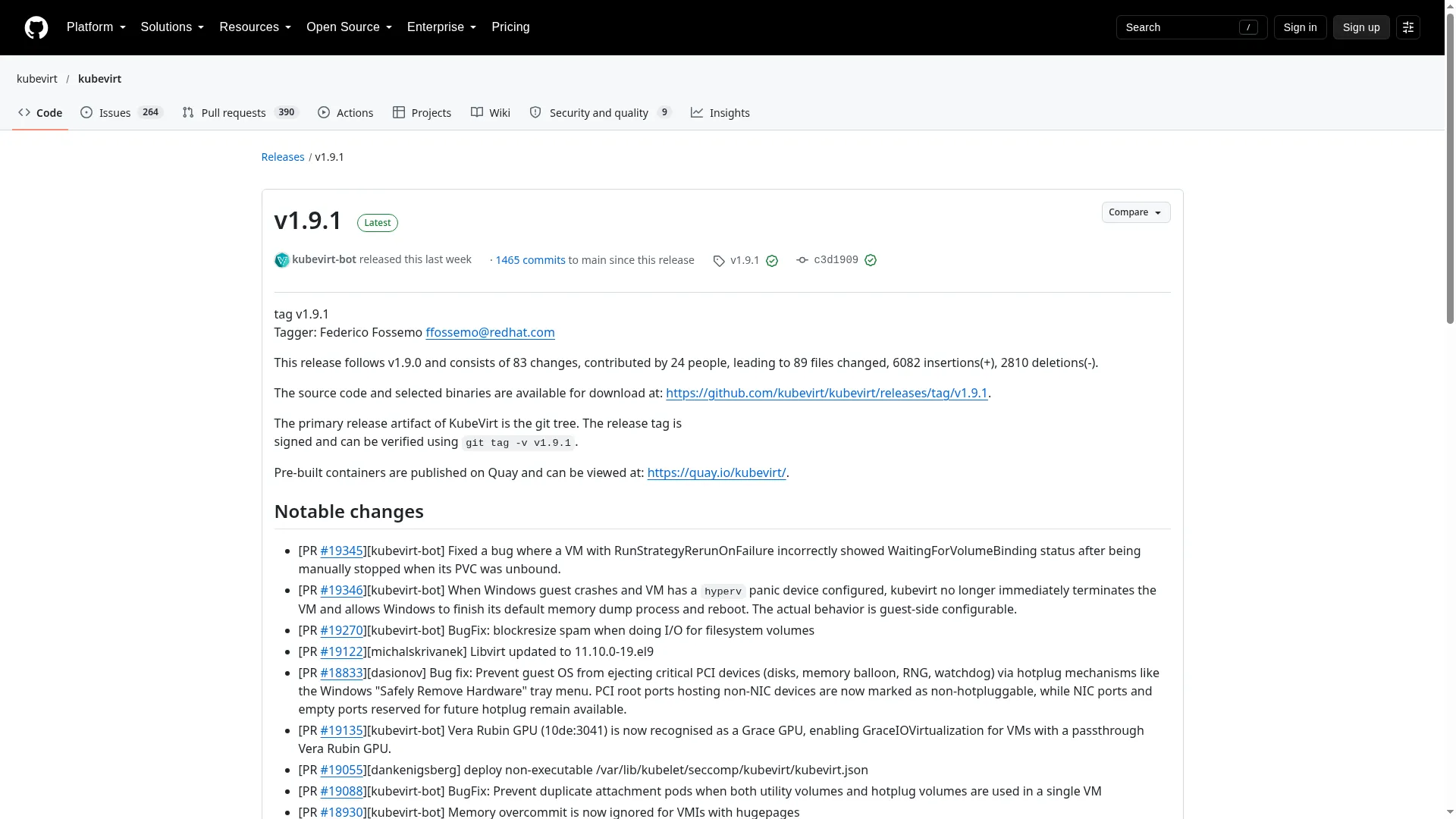Open Security and quality tab
Image resolution: width=1456 pixels, height=819 pixels.
(601, 113)
